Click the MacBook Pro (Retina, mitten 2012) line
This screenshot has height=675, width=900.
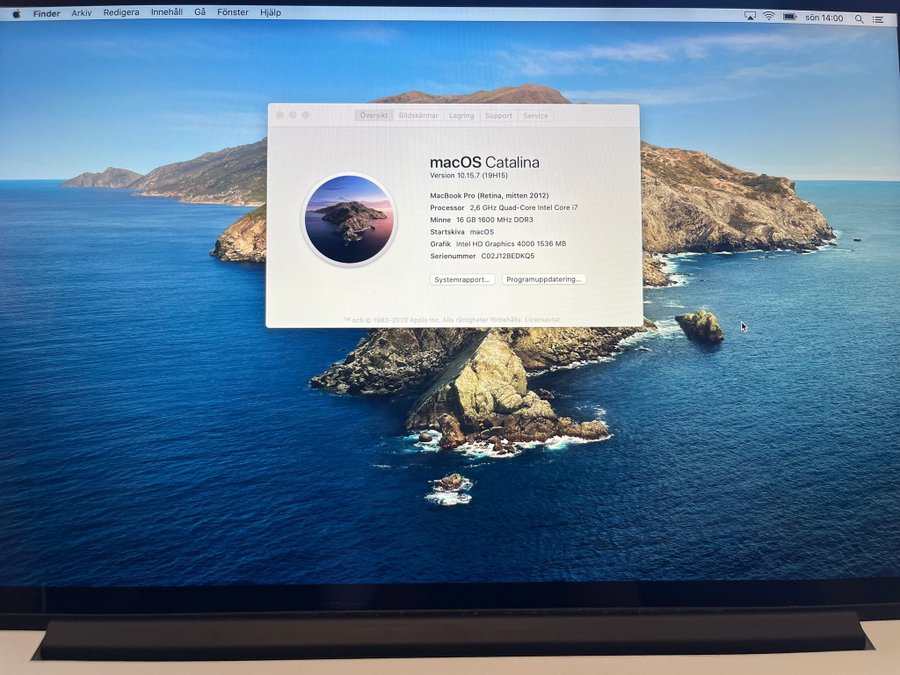pos(489,195)
